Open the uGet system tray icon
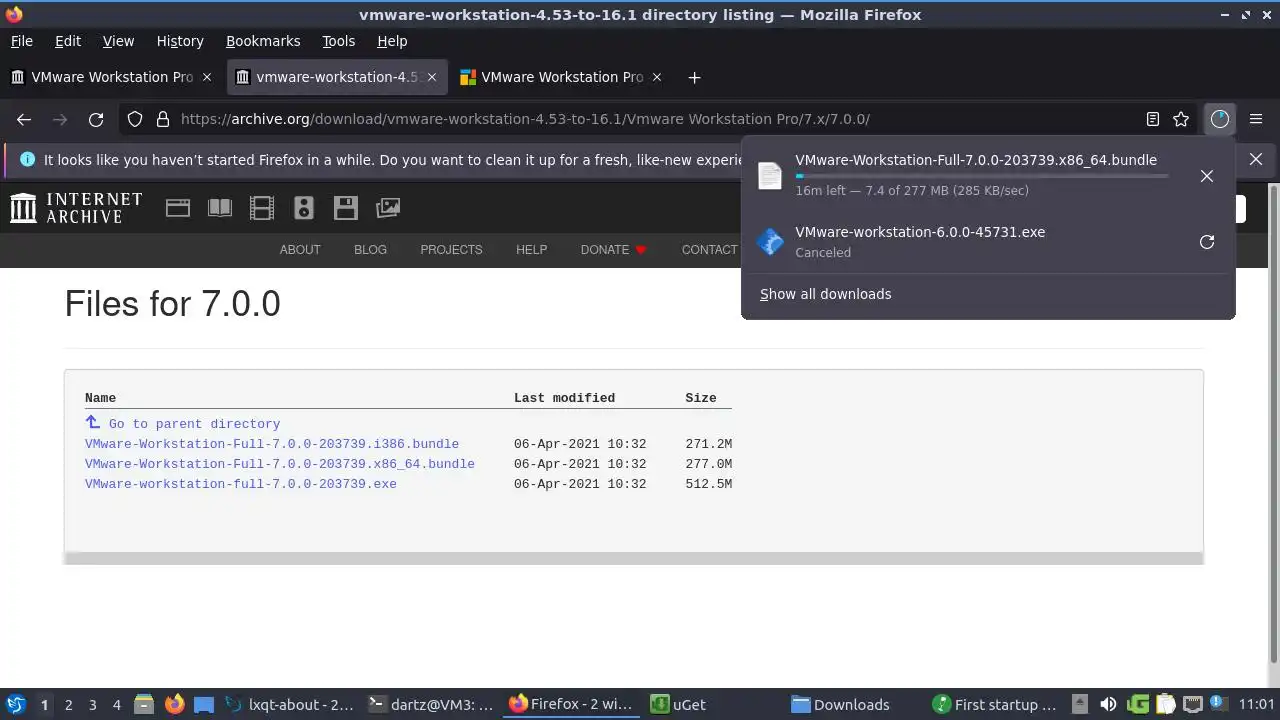1280x720 pixels. (x=1138, y=704)
